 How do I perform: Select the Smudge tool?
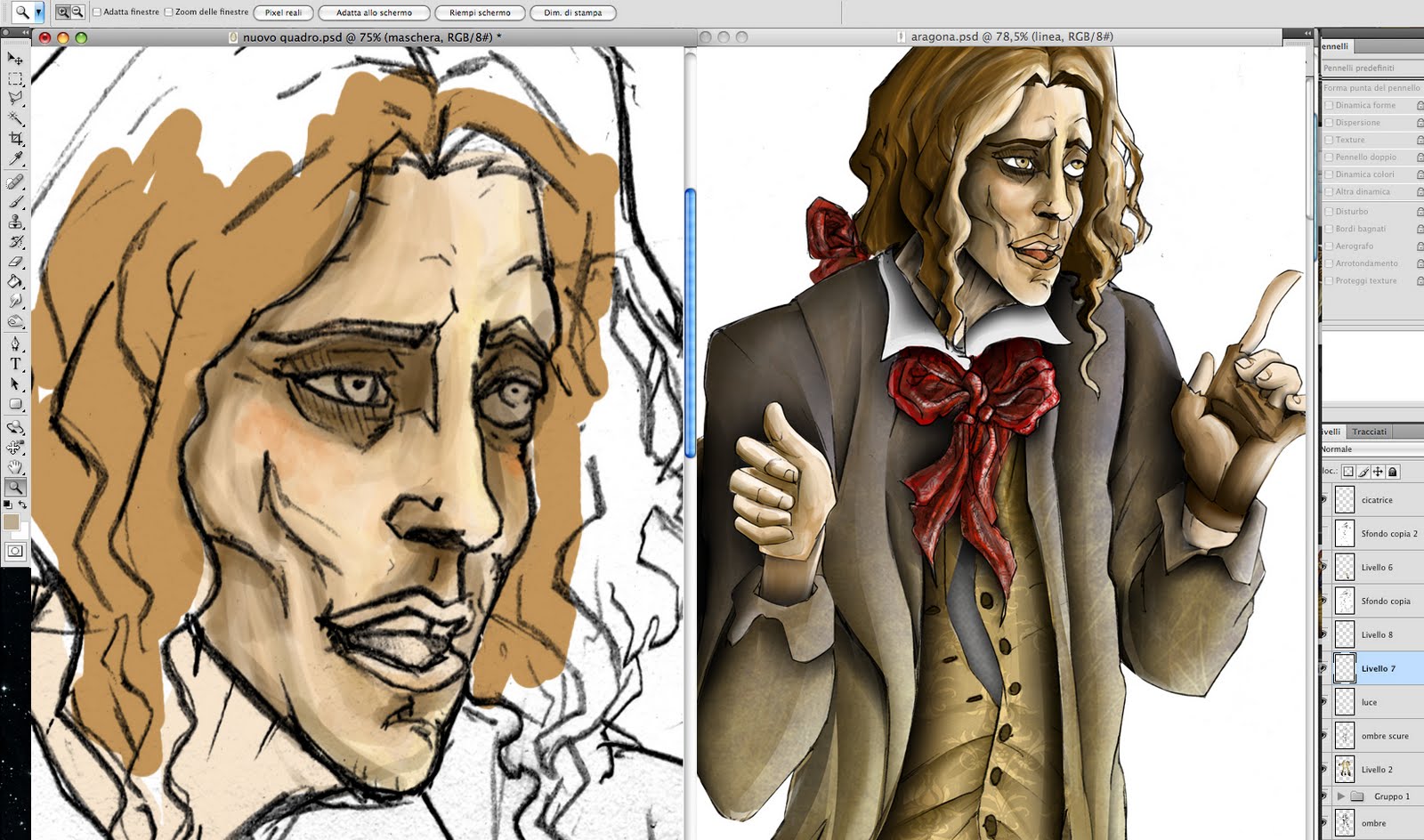(x=15, y=302)
